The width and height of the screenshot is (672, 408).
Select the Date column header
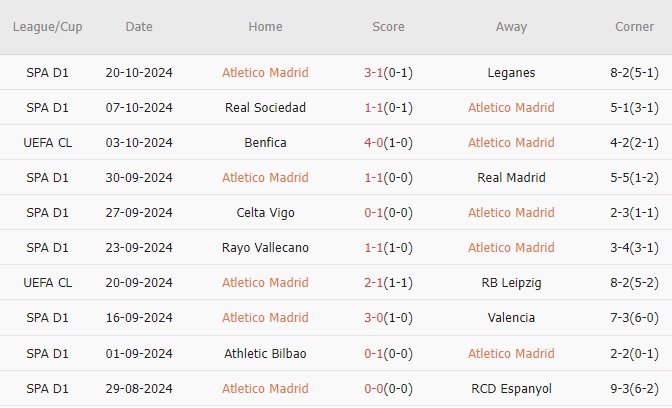139,27
